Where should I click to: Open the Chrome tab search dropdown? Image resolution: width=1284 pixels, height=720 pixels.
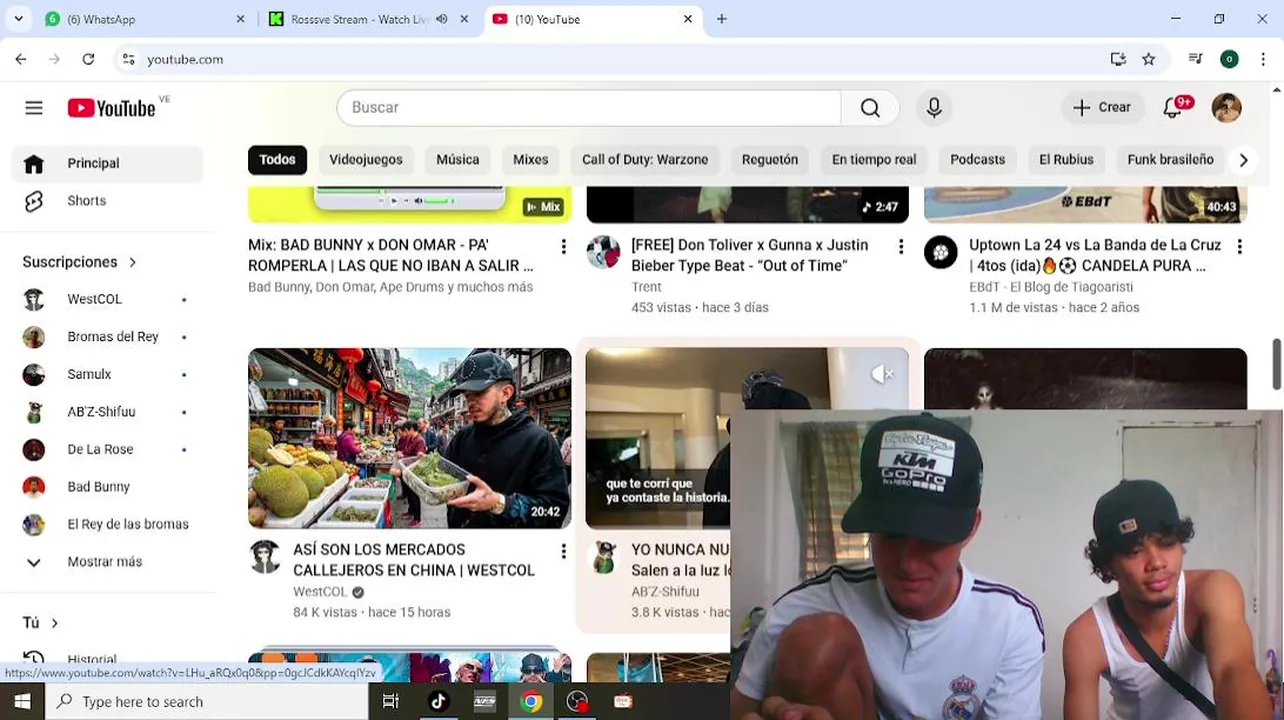point(19,19)
